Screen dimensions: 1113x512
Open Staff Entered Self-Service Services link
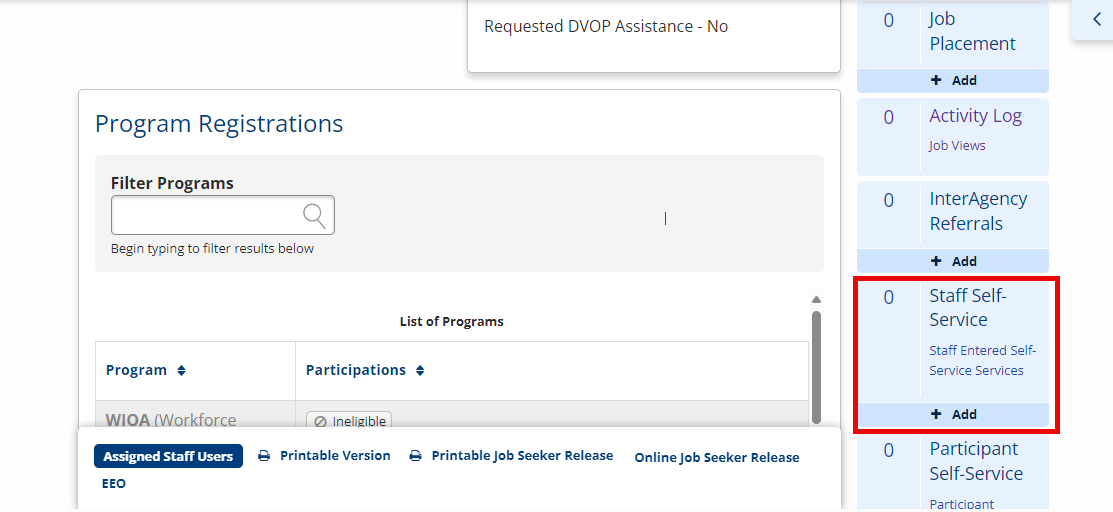pyautogui.click(x=982, y=361)
